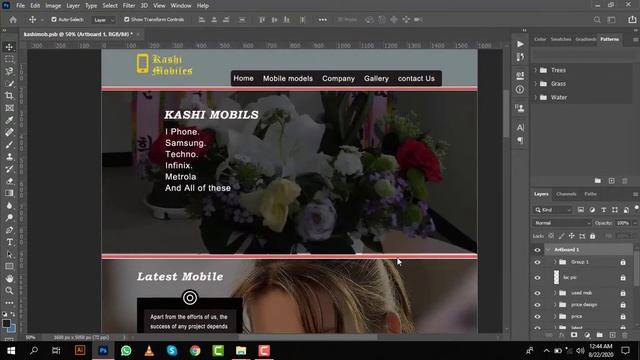Image resolution: width=640 pixels, height=360 pixels.
Task: Open Chrome from the taskbar
Action: [195, 351]
